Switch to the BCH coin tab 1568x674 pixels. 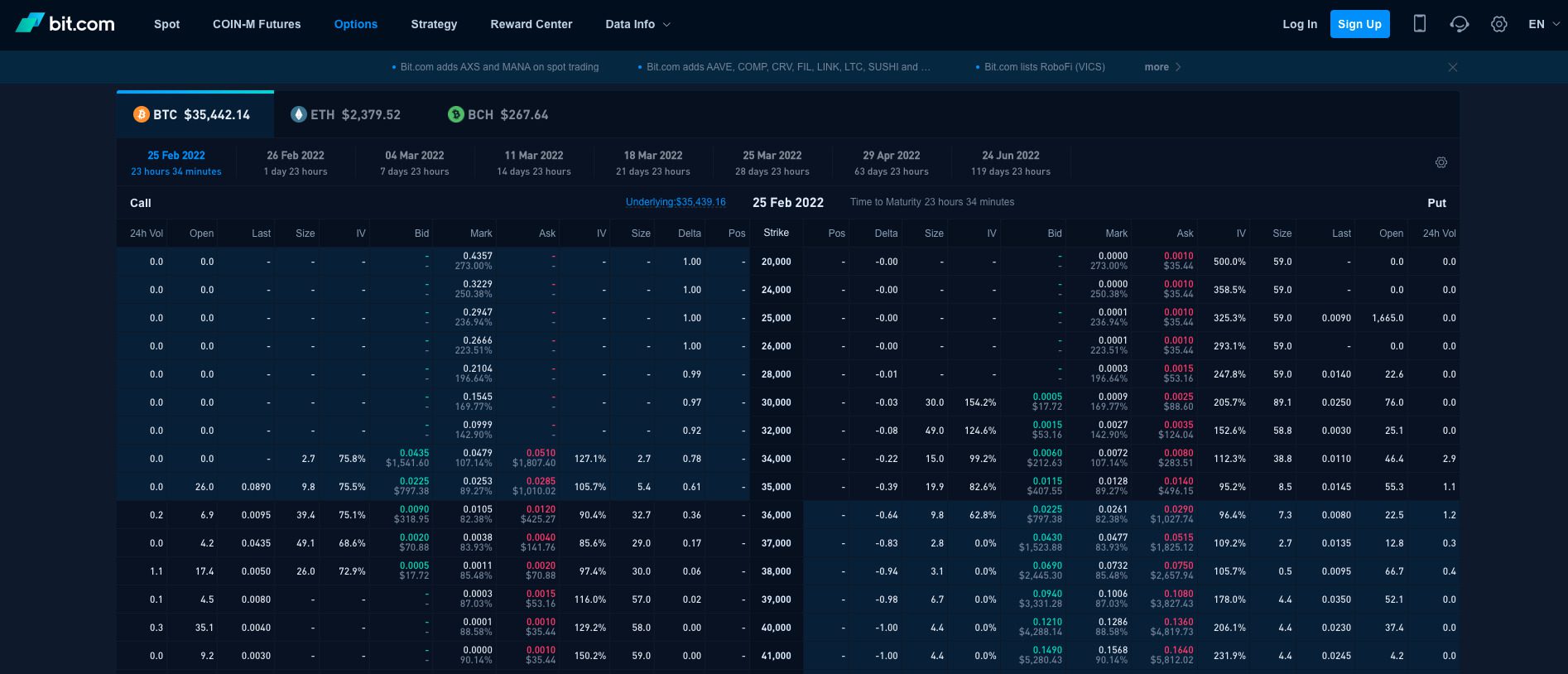click(x=498, y=115)
